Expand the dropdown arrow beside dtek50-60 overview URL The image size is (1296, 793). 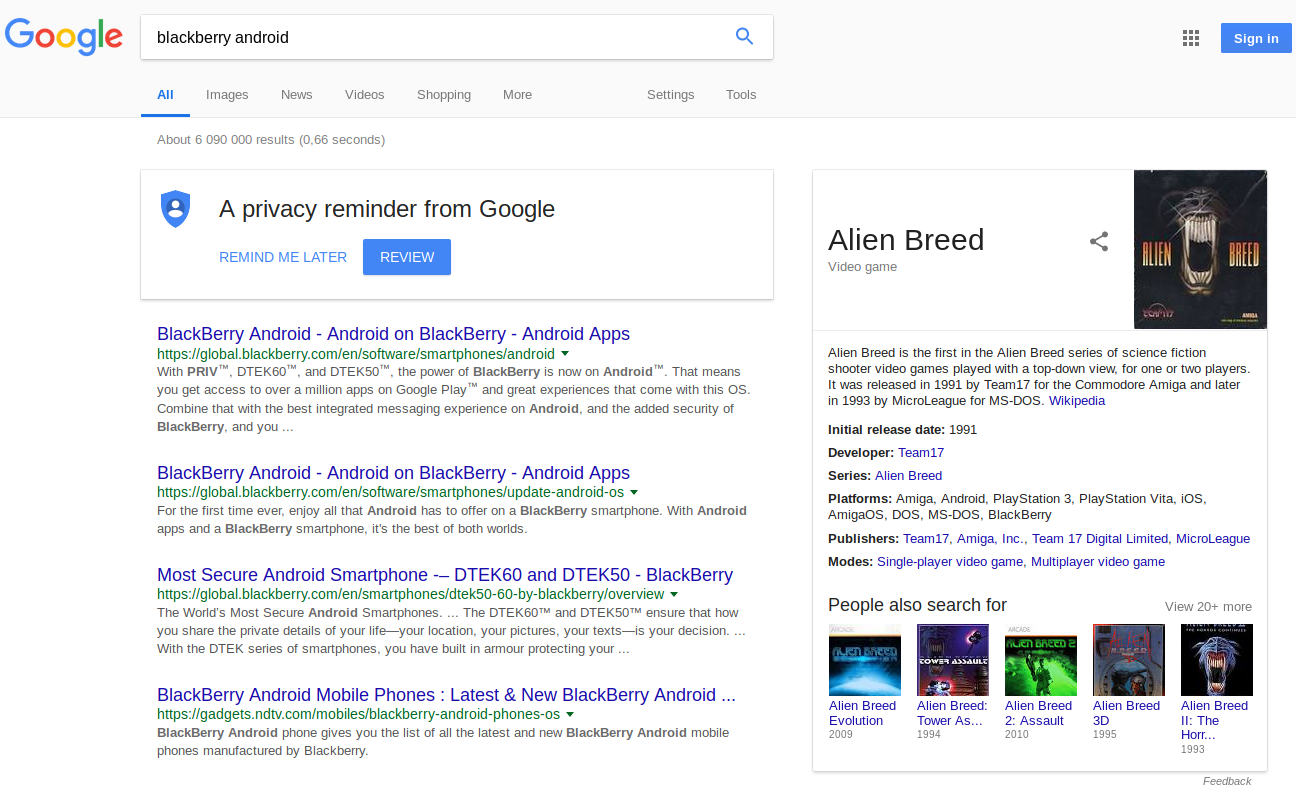click(674, 594)
